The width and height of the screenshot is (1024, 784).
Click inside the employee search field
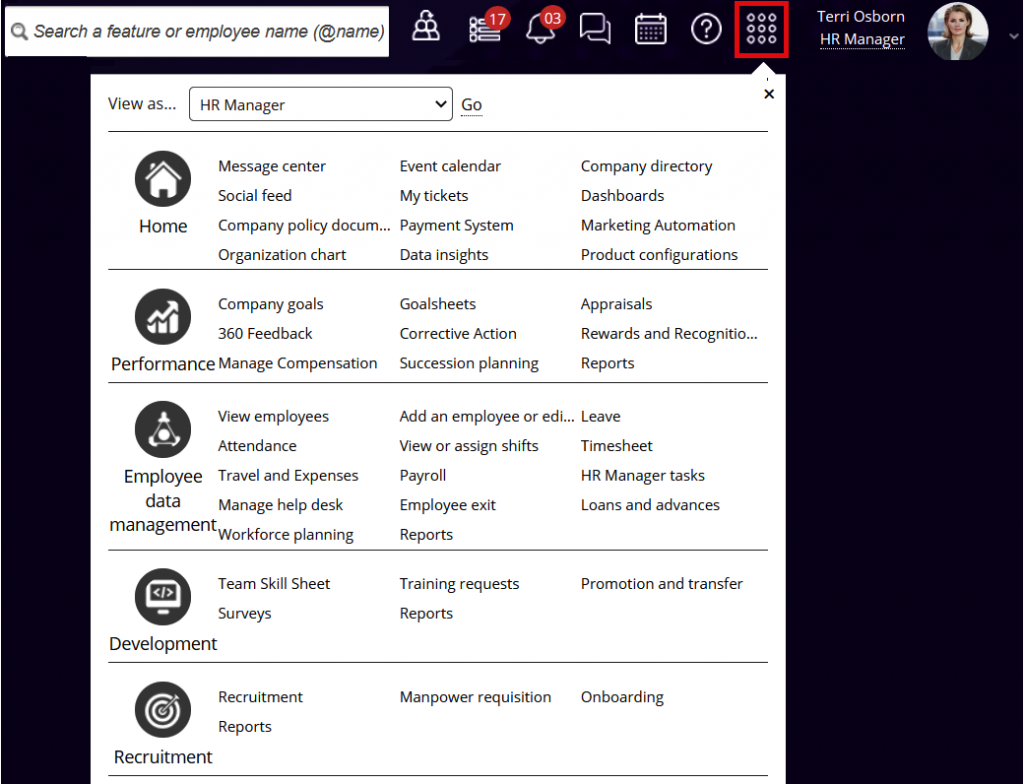click(x=195, y=31)
